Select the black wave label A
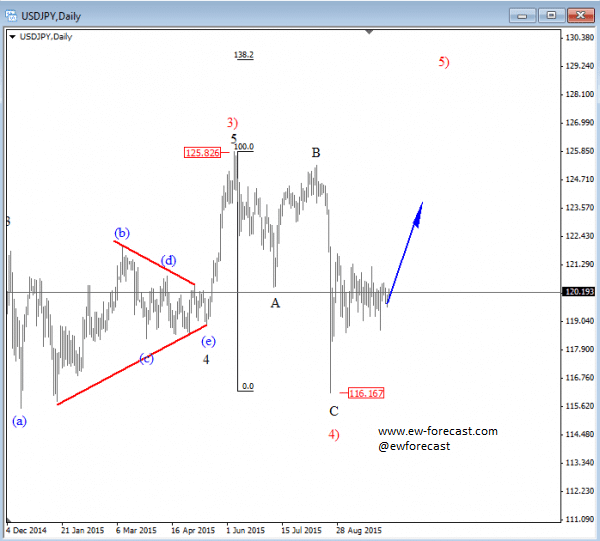600x541 pixels. click(275, 303)
